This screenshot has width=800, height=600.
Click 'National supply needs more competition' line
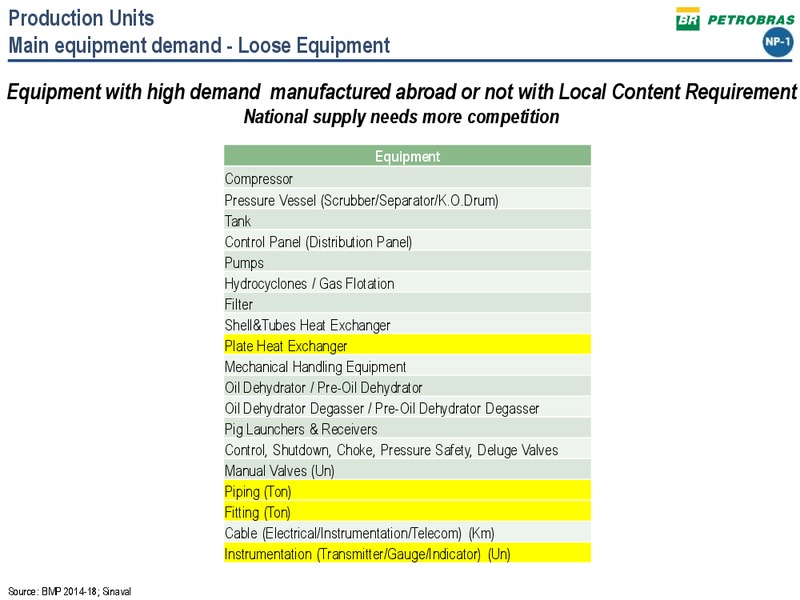coord(402,117)
